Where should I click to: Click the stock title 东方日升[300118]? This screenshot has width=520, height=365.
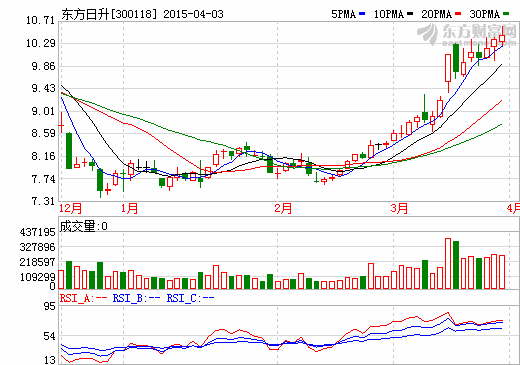[x=109, y=14]
